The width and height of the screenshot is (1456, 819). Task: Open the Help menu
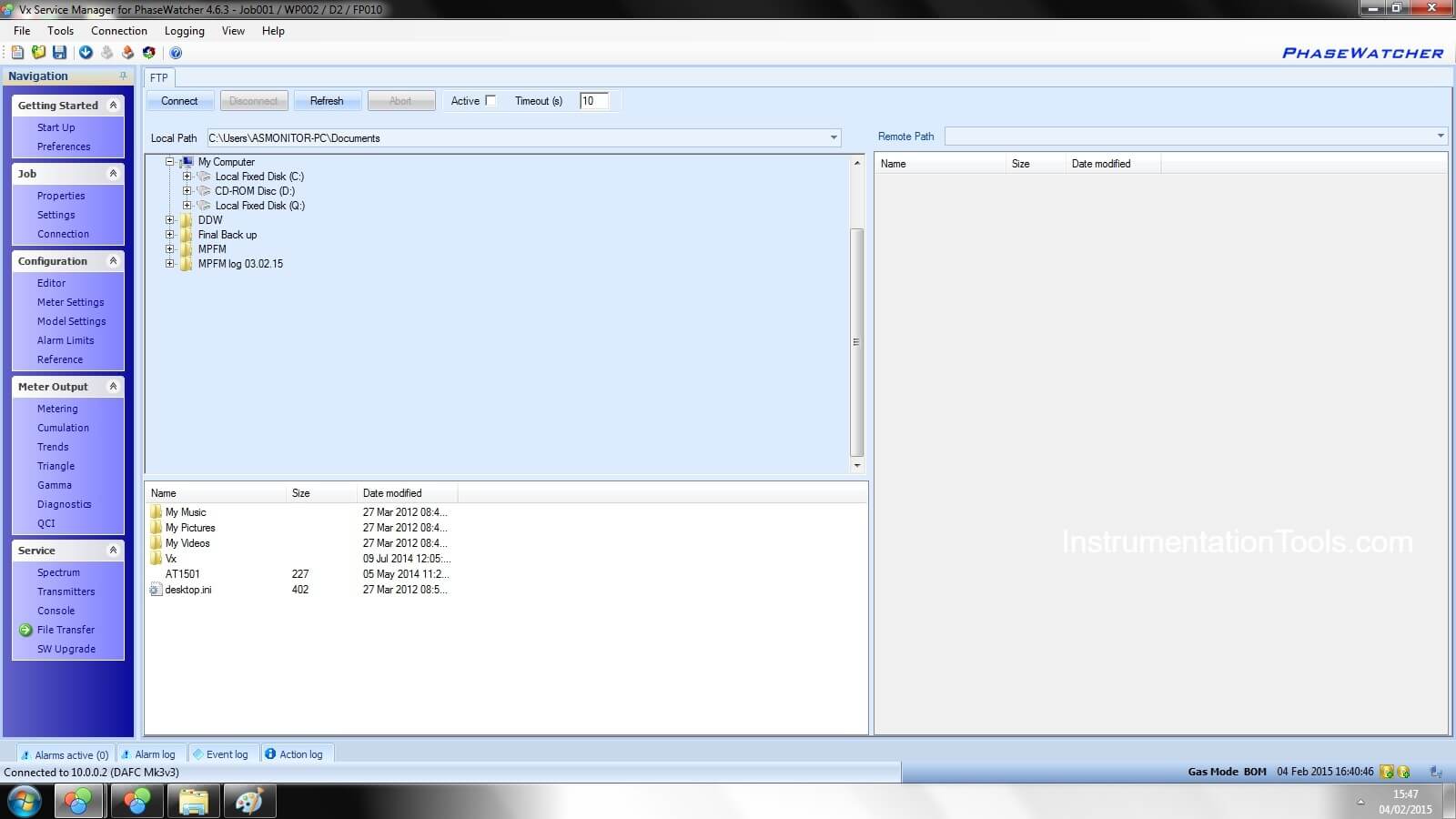(x=273, y=31)
